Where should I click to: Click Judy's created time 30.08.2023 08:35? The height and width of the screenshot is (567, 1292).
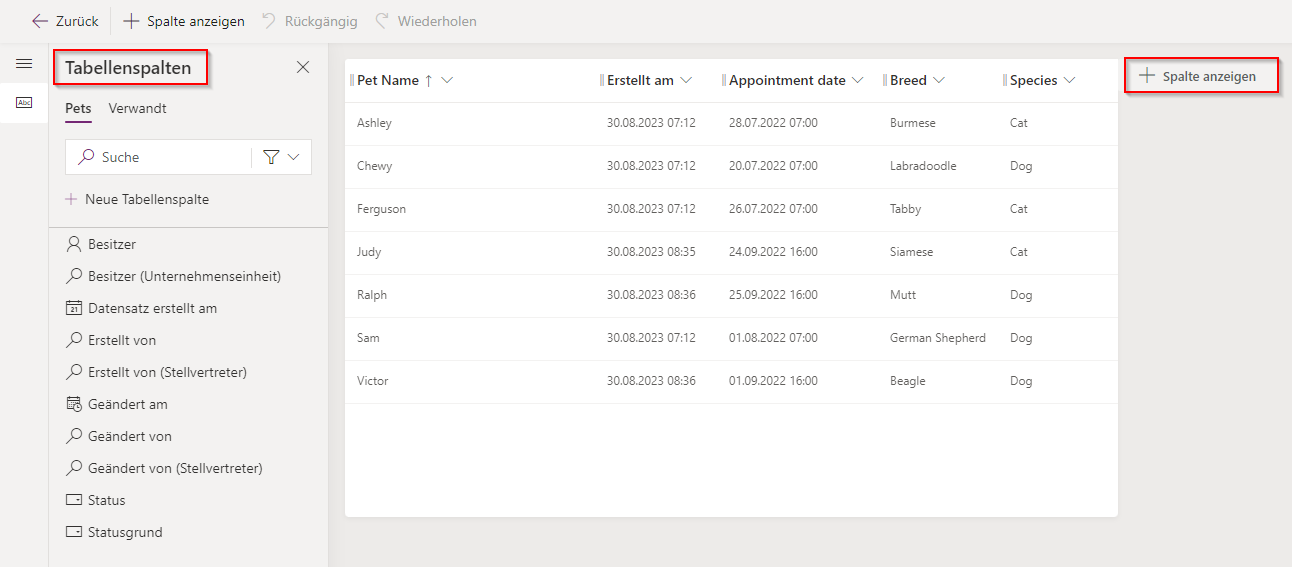pyautogui.click(x=651, y=252)
